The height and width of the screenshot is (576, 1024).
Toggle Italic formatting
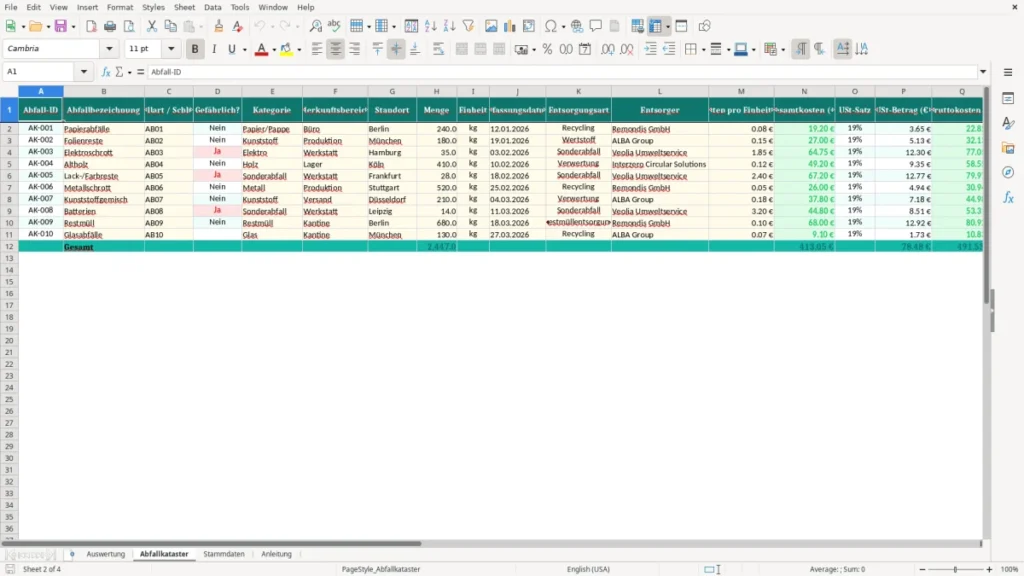(x=214, y=49)
